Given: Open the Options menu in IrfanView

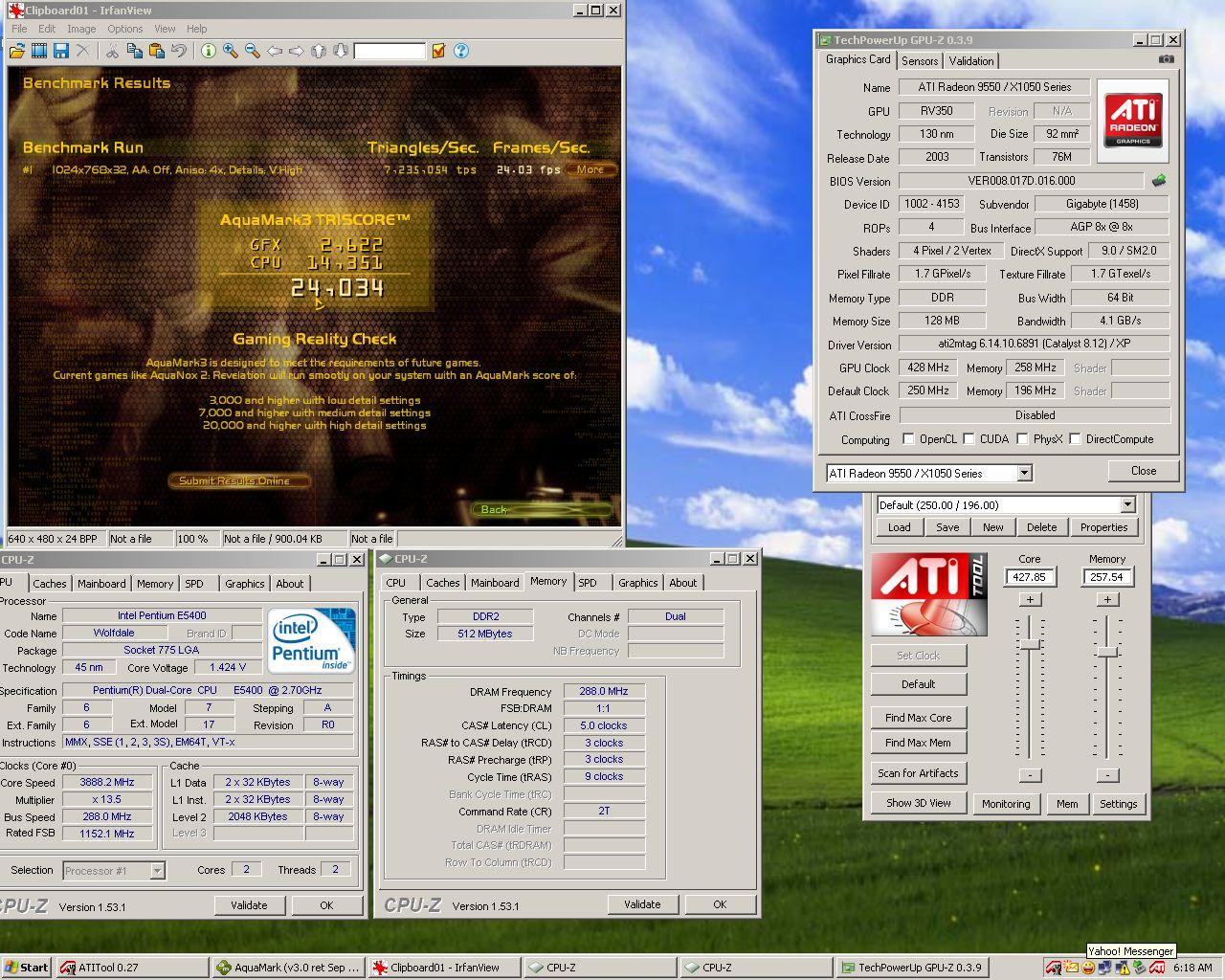Looking at the screenshot, I should click(125, 29).
